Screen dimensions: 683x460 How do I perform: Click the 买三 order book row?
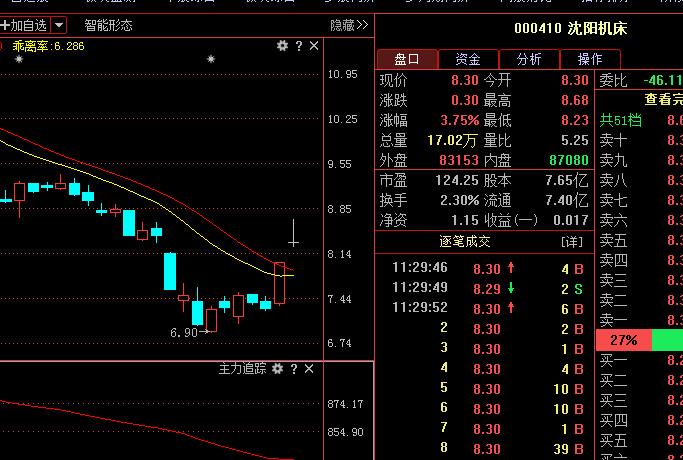point(639,401)
